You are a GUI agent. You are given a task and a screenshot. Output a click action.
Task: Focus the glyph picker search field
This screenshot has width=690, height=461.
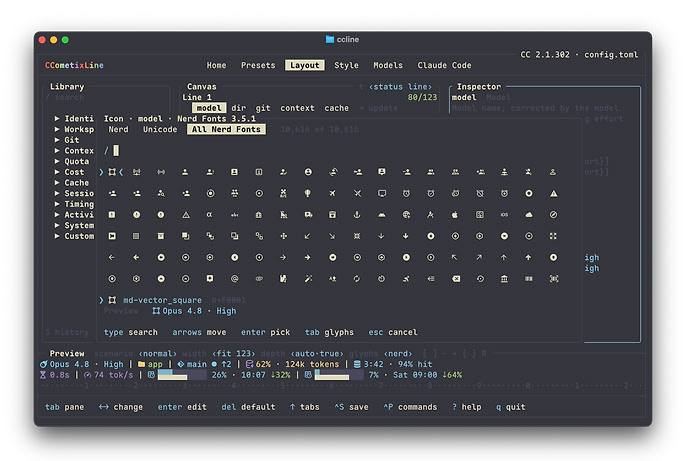pyautogui.click(x=339, y=151)
